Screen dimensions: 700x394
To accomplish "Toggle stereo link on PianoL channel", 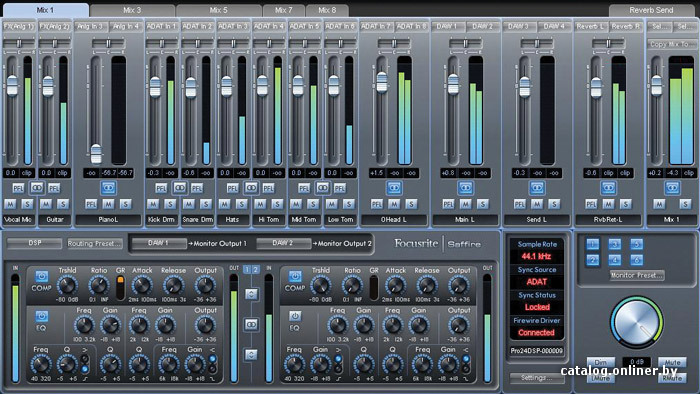I will 108,188.
